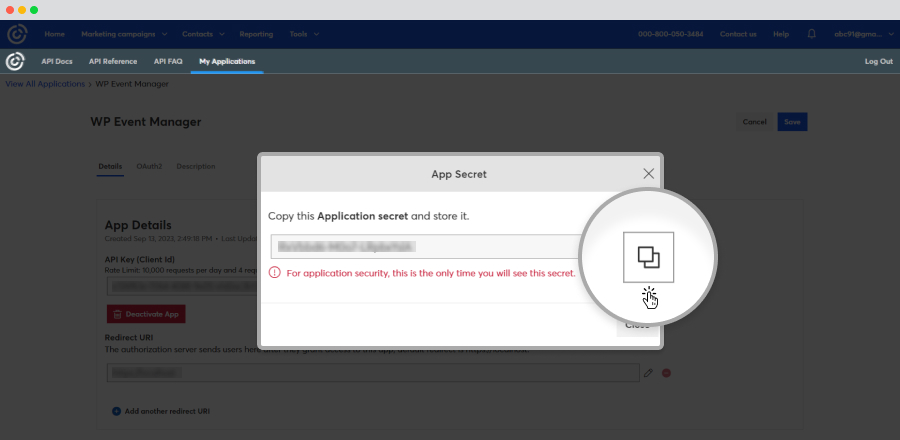Screen dimensions: 900x440
Task: Open the notifications bell
Action: (812, 34)
